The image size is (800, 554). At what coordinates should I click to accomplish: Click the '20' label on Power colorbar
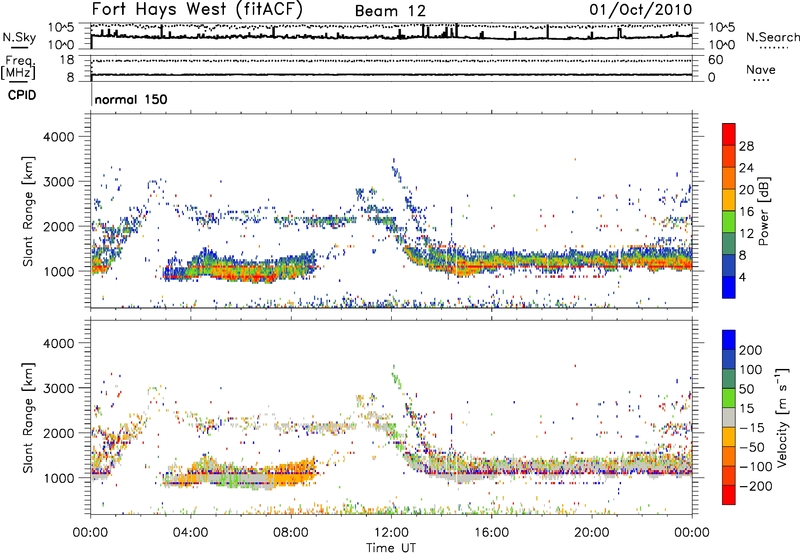pos(746,190)
